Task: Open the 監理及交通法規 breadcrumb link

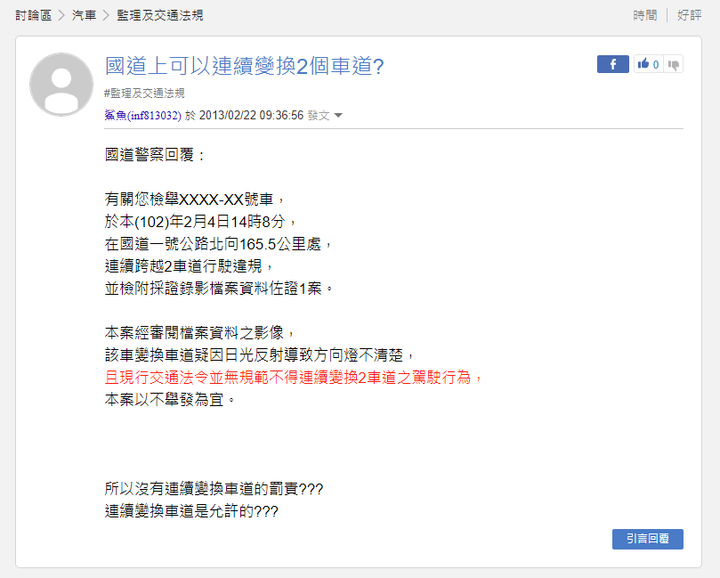Action: (x=160, y=15)
